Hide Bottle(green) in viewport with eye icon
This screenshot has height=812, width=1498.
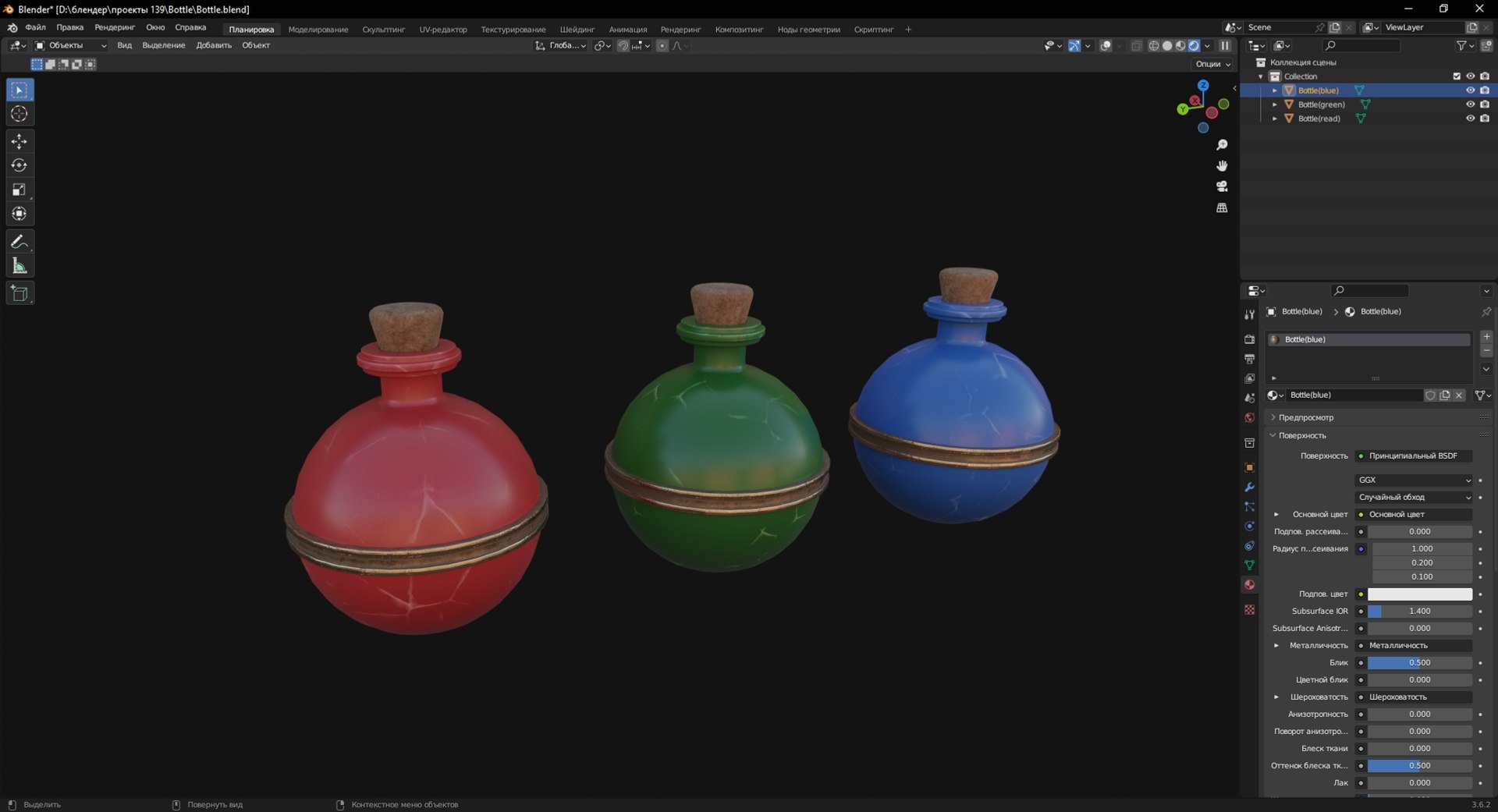coord(1470,105)
